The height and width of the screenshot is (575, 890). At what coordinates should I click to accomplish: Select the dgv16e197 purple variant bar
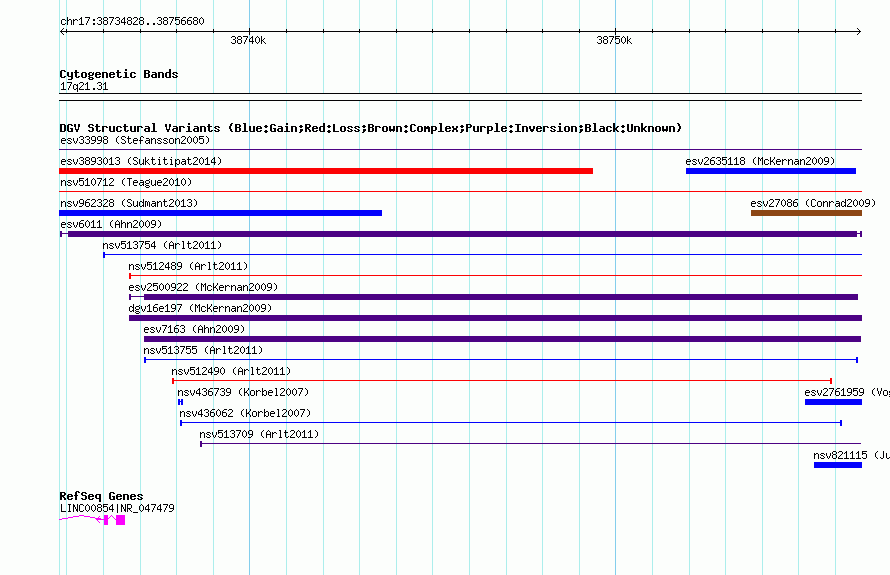tap(495, 318)
